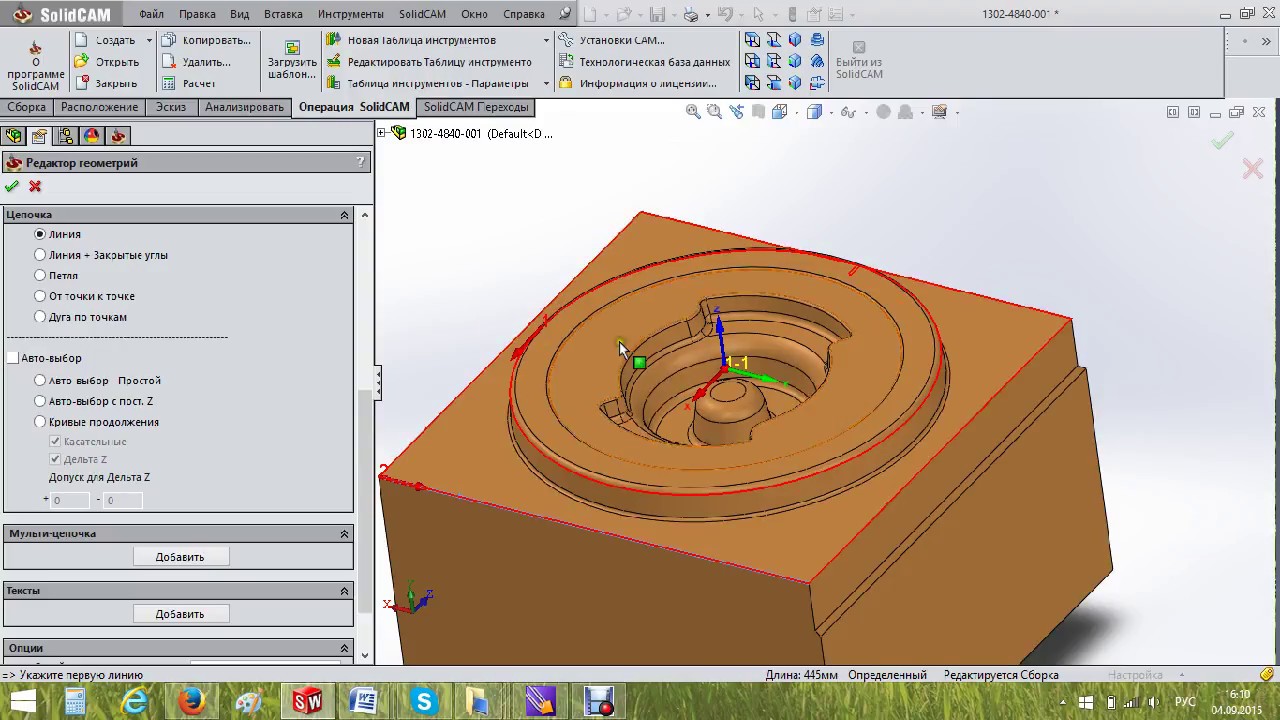Click the green confirm checkmark in viewport corner
The height and width of the screenshot is (720, 1280).
1222,141
